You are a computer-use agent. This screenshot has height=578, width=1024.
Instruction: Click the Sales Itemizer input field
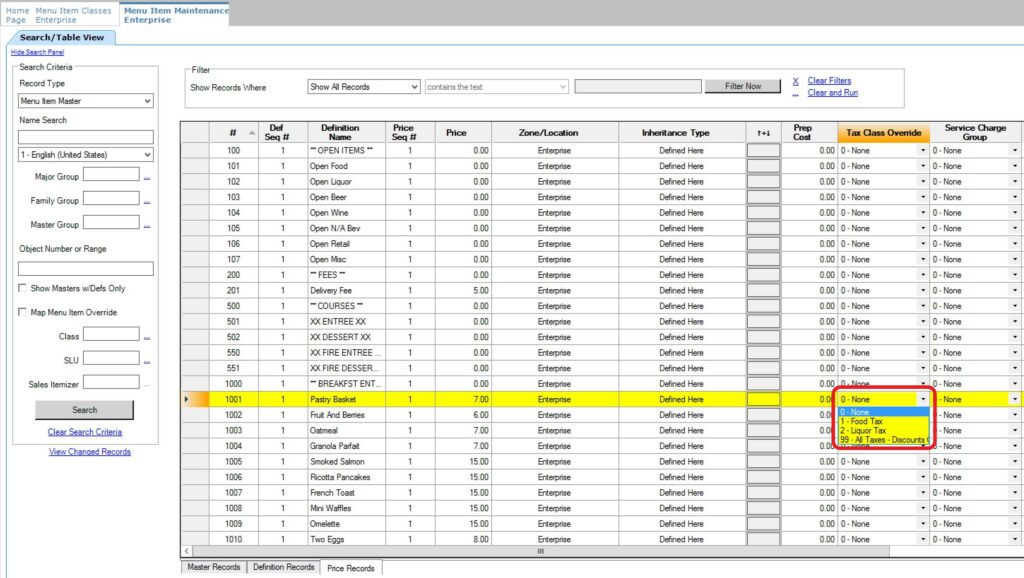(x=111, y=382)
